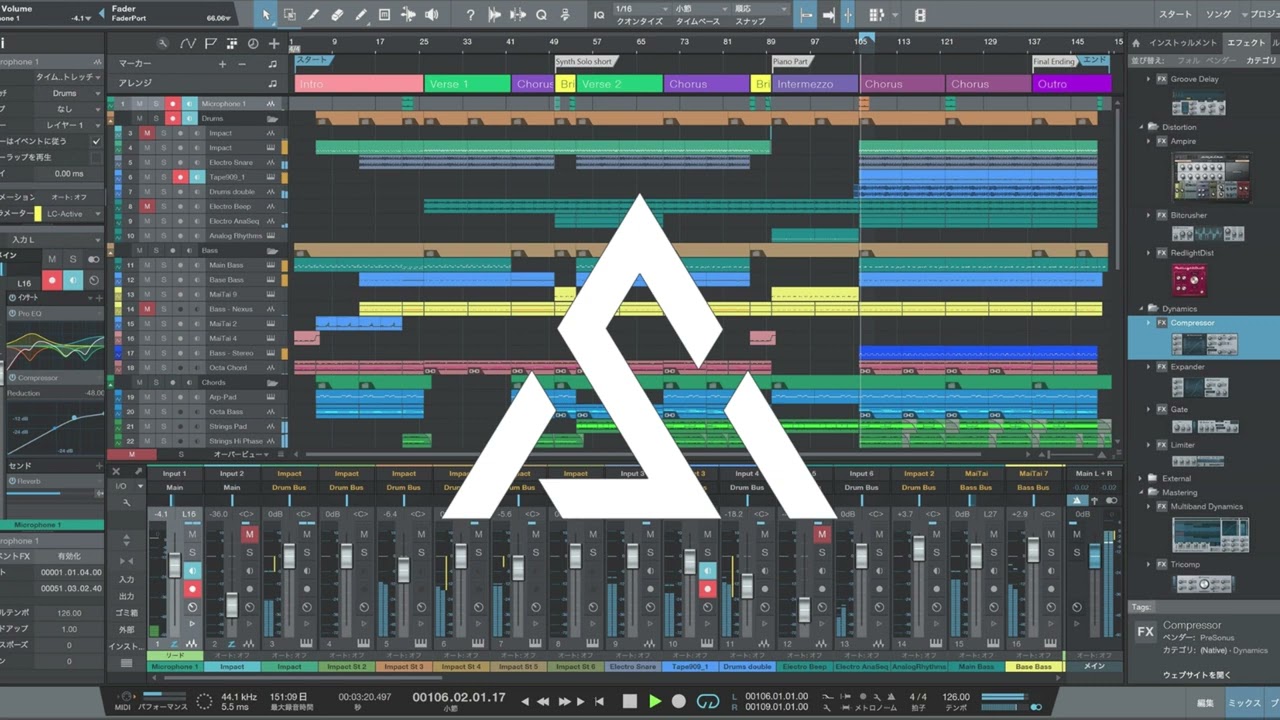1280x720 pixels.
Task: Open the ソング page tab
Action: click(1218, 14)
